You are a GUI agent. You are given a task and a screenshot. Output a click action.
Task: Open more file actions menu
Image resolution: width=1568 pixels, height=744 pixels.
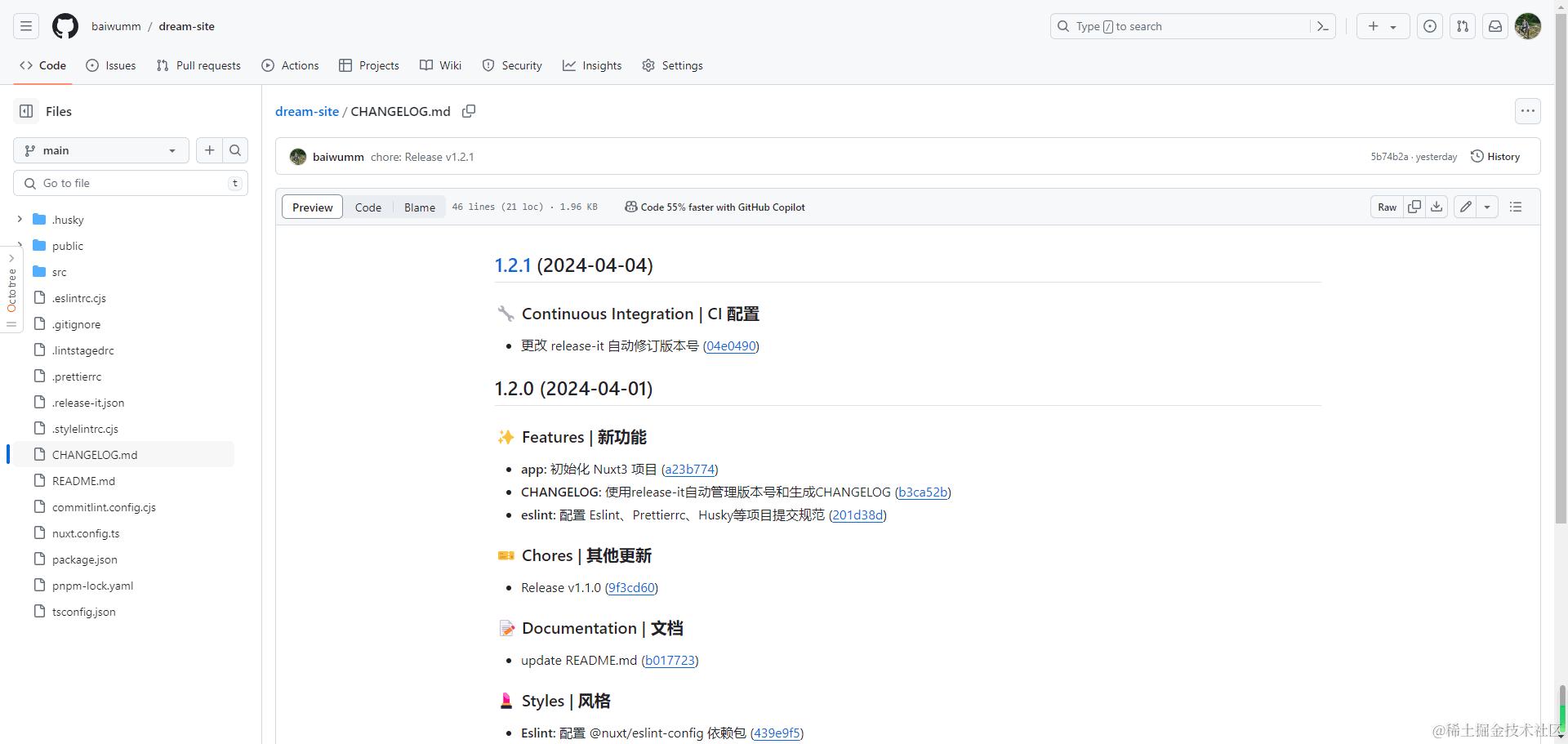tap(1528, 111)
